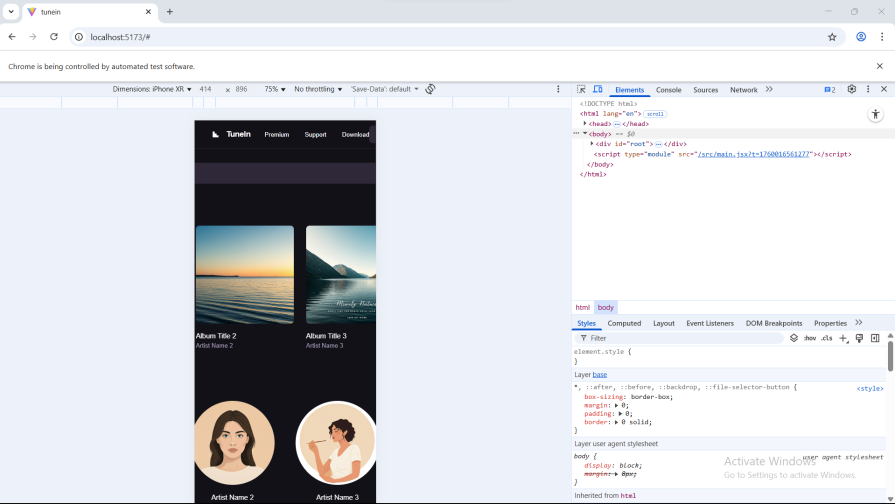Open the Dimensions iPhone XR dropdown

click(x=151, y=89)
